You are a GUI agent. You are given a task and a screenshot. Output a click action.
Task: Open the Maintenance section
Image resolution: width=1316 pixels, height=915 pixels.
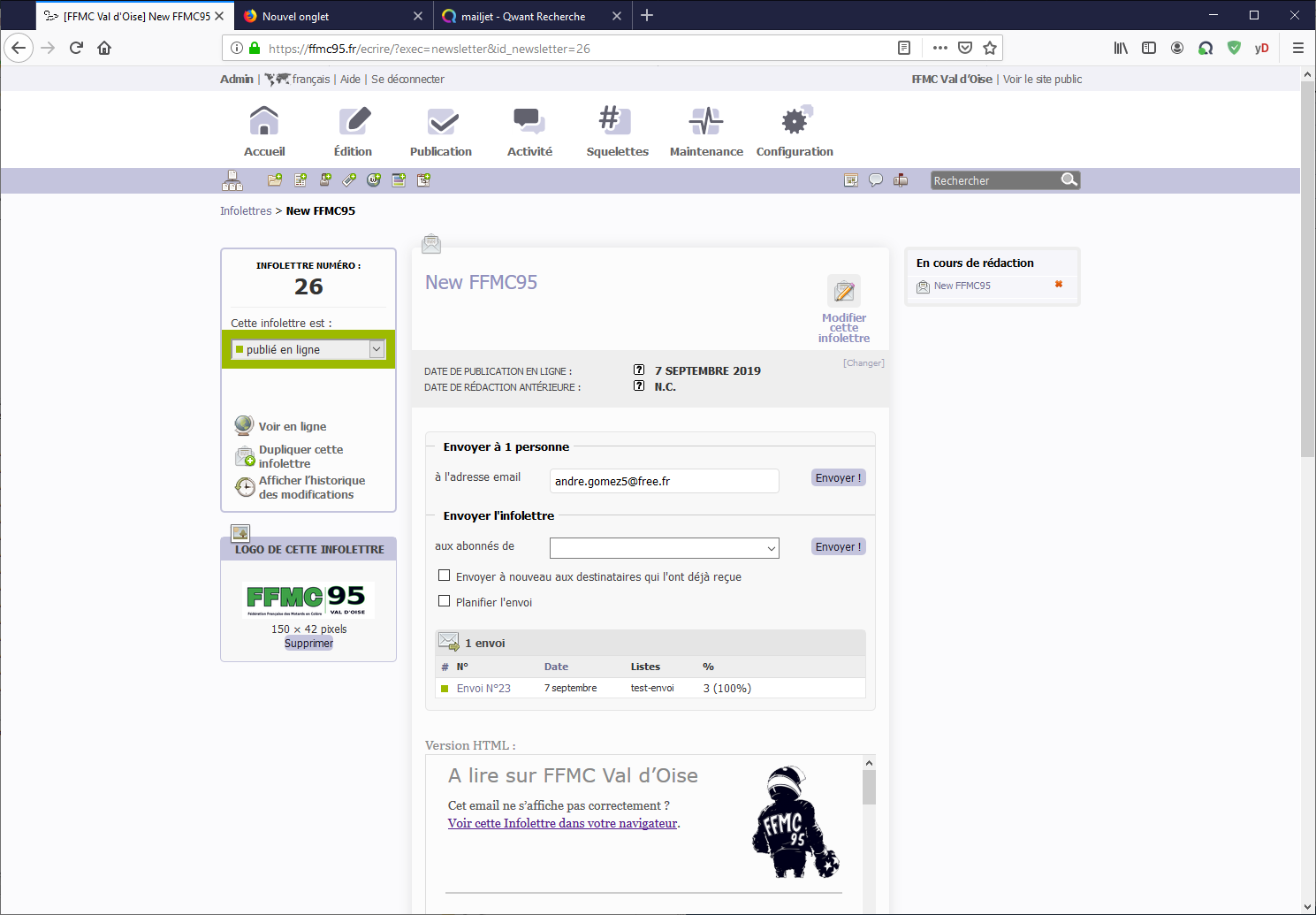pyautogui.click(x=706, y=132)
